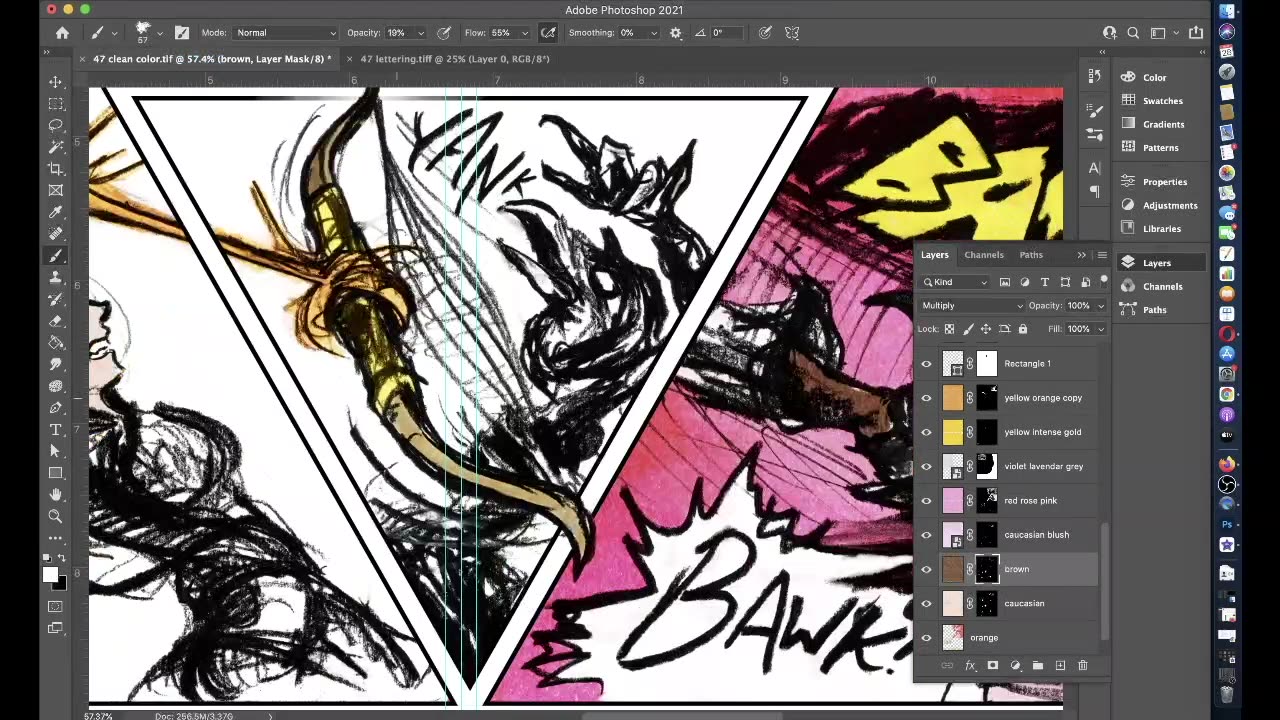Open the Flow percentage dropdown
1280x720 pixels.
[524, 33]
